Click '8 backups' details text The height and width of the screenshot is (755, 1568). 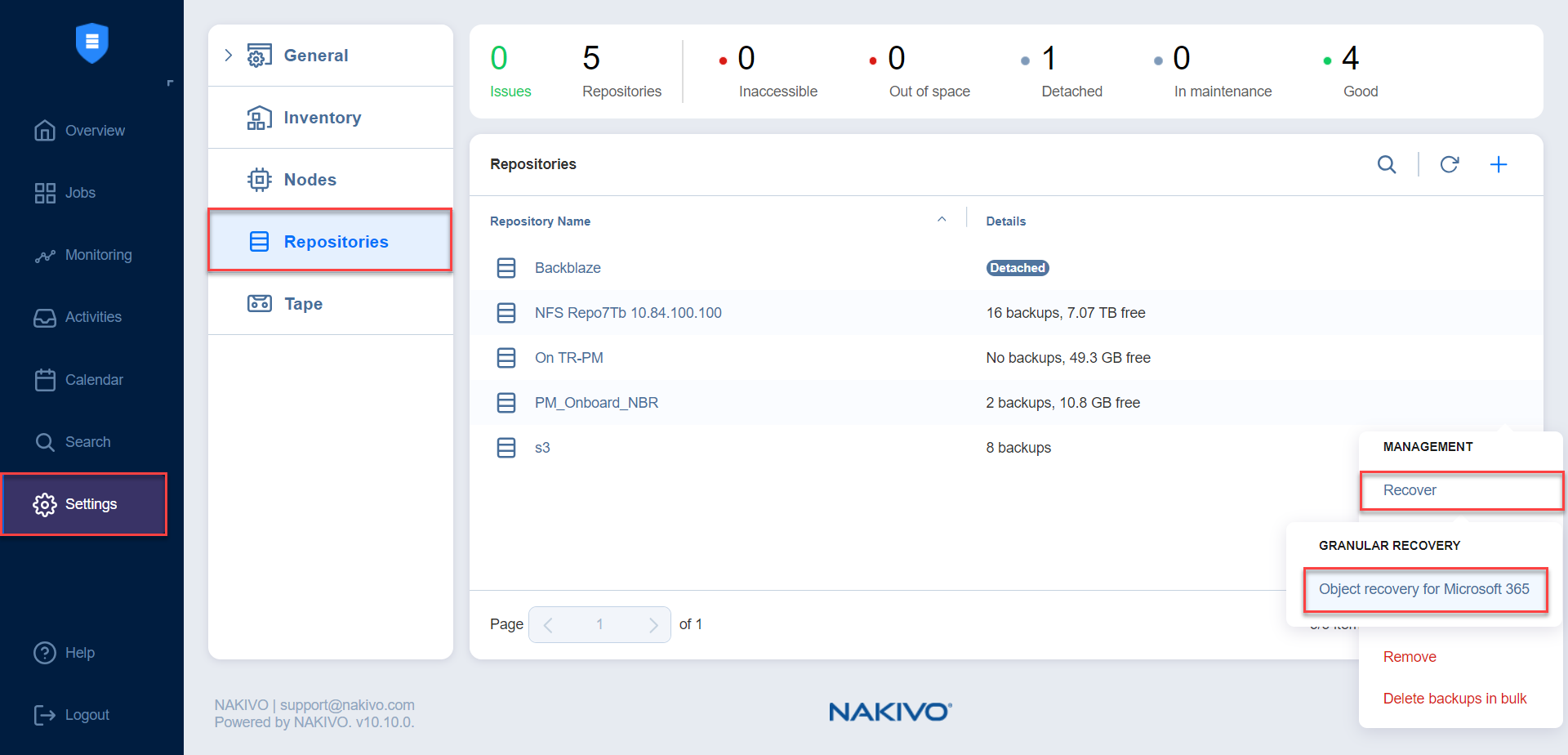1018,448
